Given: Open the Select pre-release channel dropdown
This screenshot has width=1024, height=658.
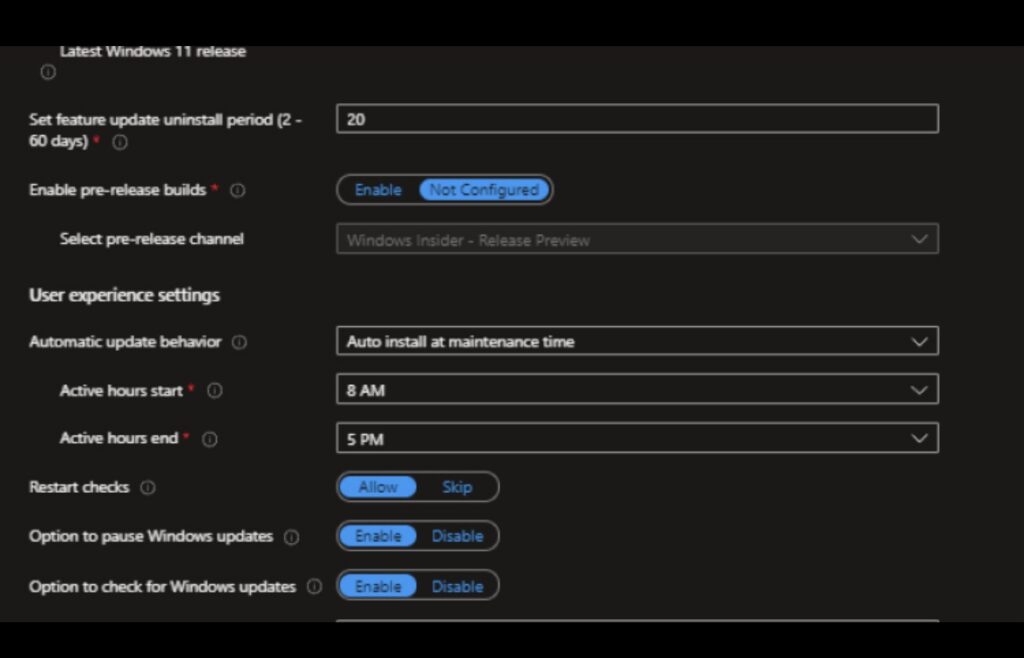Looking at the screenshot, I should coord(637,240).
